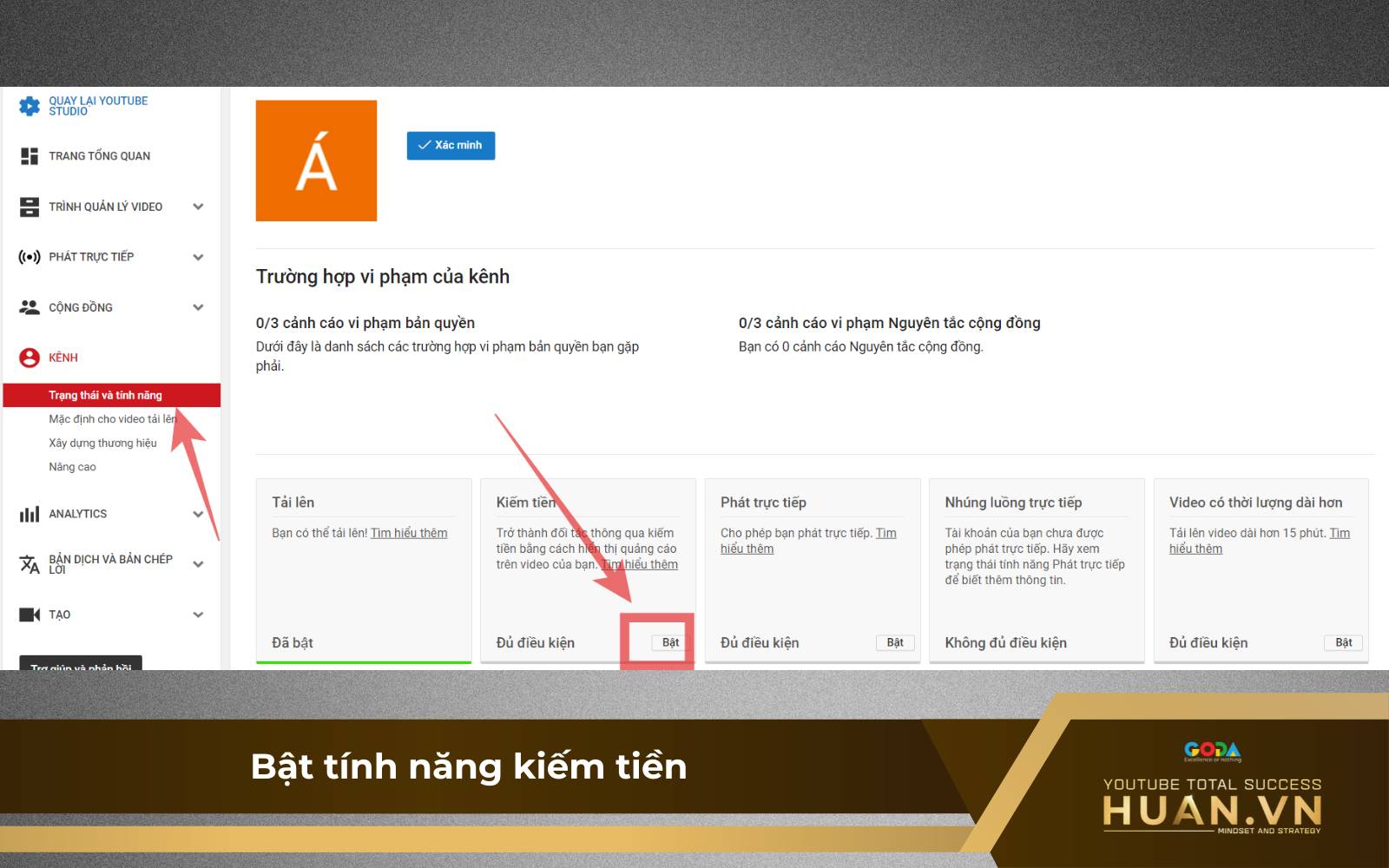Viewport: 1389px width, 868px height.
Task: Click Trợ giúp và phản hồi button
Action: (81, 664)
